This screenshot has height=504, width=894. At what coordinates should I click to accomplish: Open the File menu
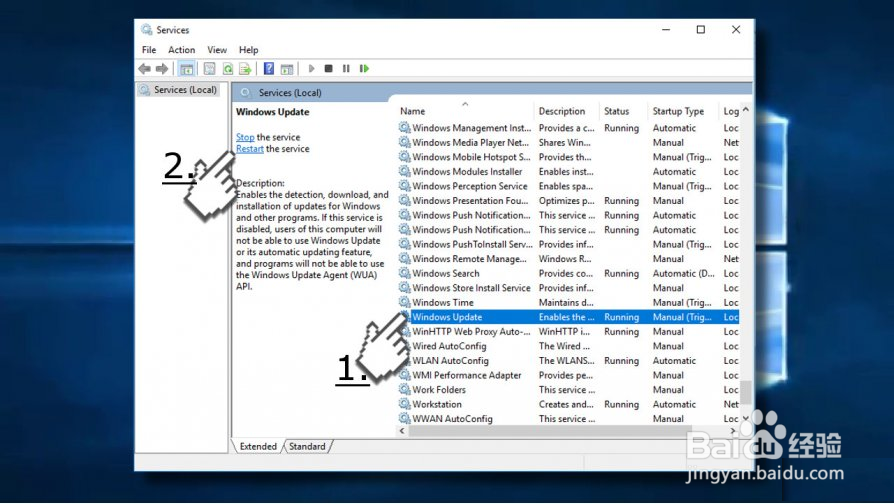pyautogui.click(x=149, y=50)
